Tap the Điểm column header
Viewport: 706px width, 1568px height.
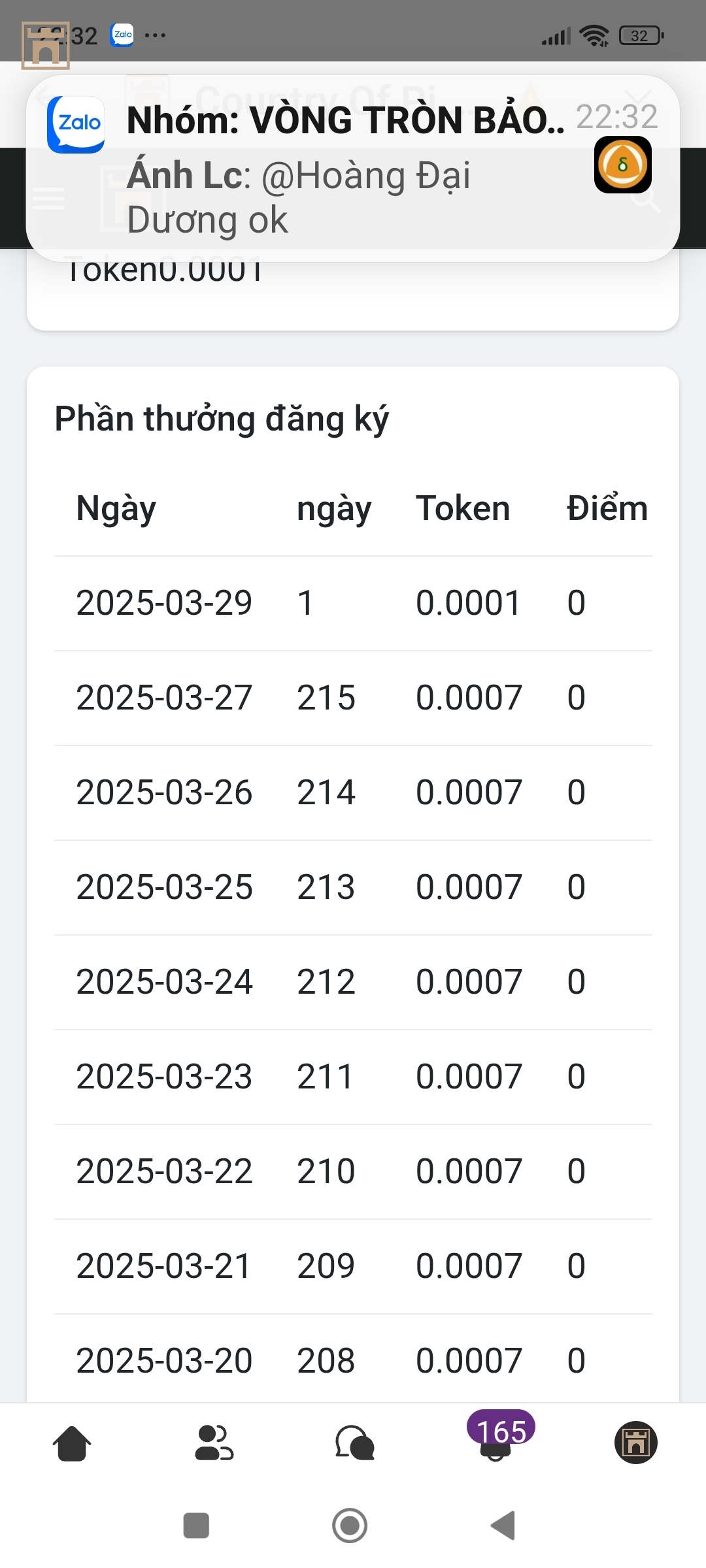pos(607,509)
